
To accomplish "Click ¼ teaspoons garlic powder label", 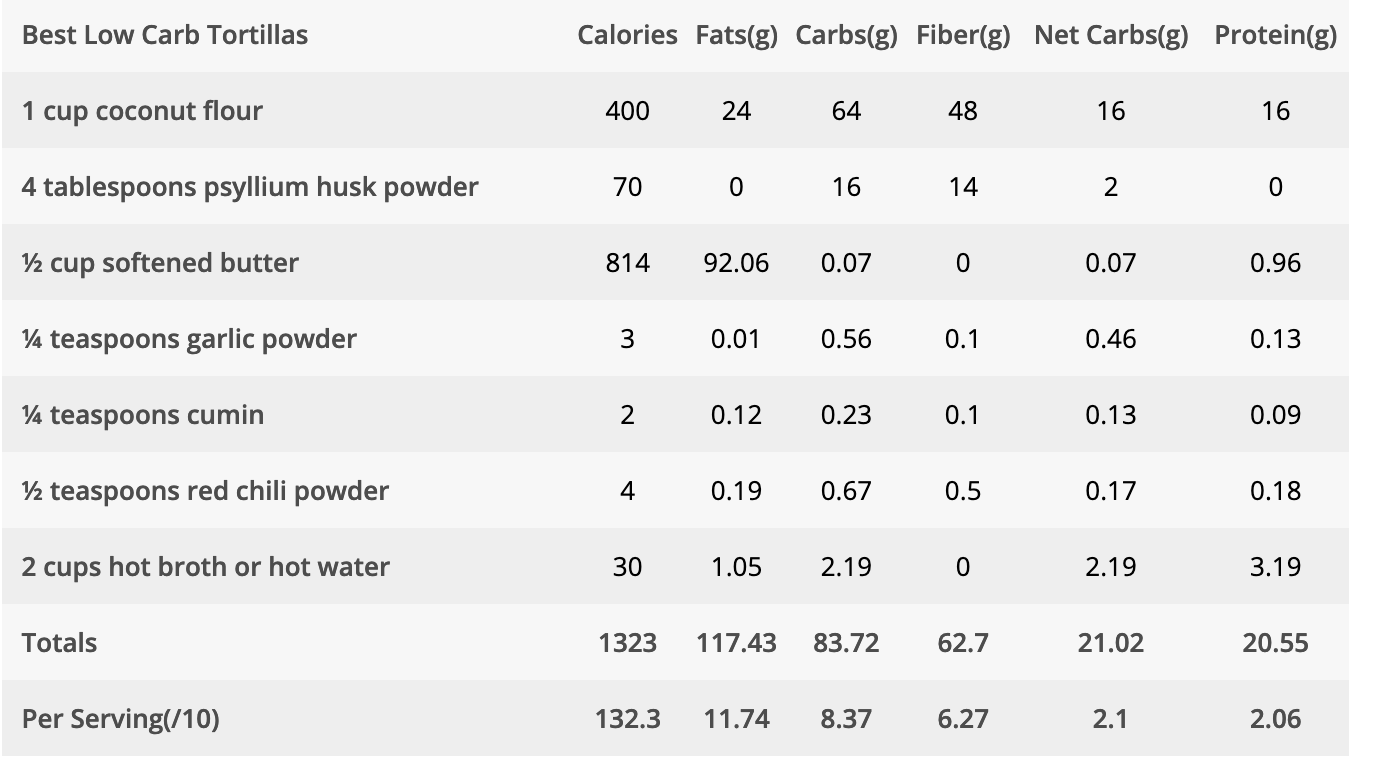I will coord(189,339).
